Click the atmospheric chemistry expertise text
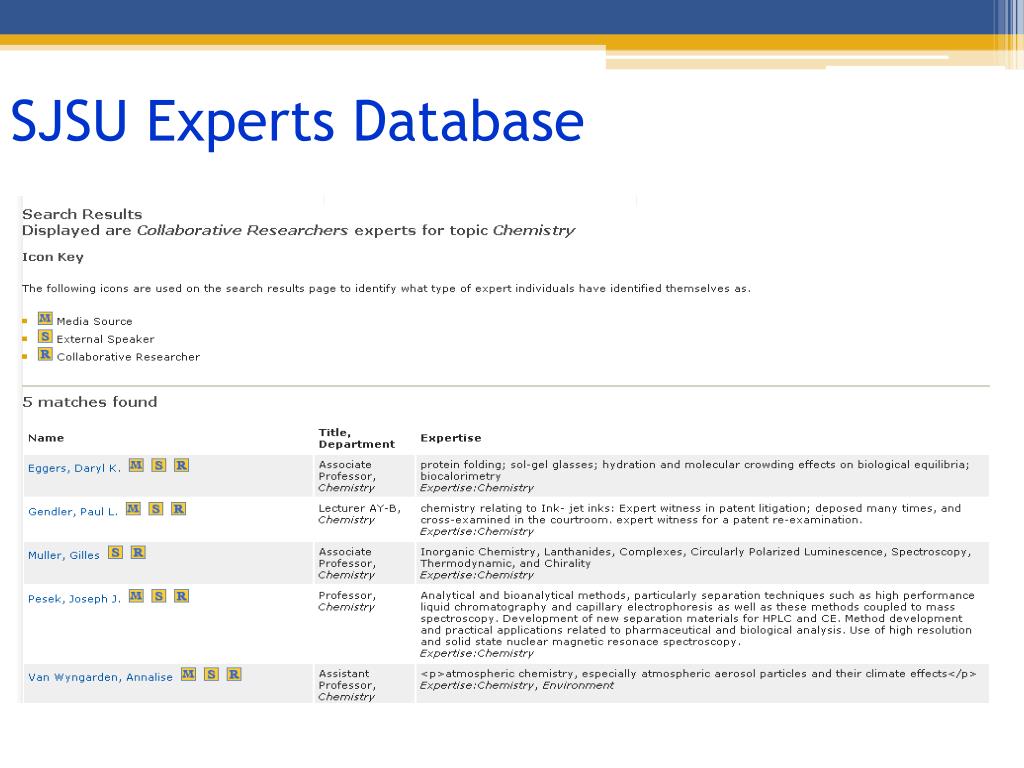The width and height of the screenshot is (1024, 768). pyautogui.click(x=698, y=673)
